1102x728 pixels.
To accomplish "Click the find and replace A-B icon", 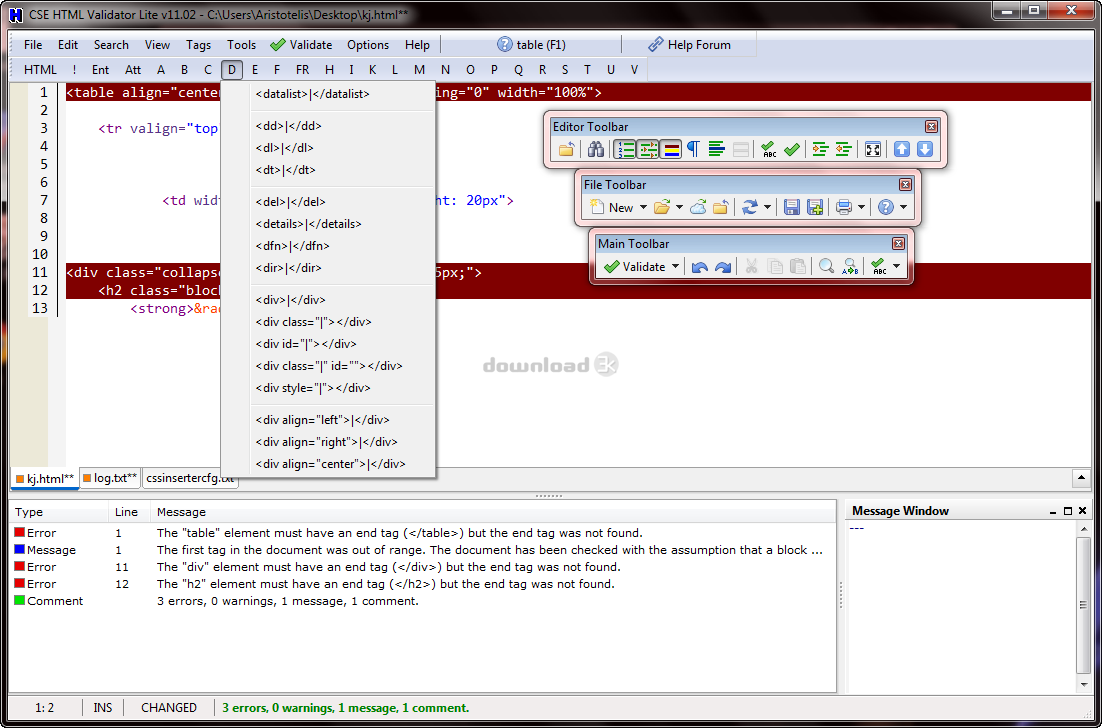I will (x=850, y=266).
